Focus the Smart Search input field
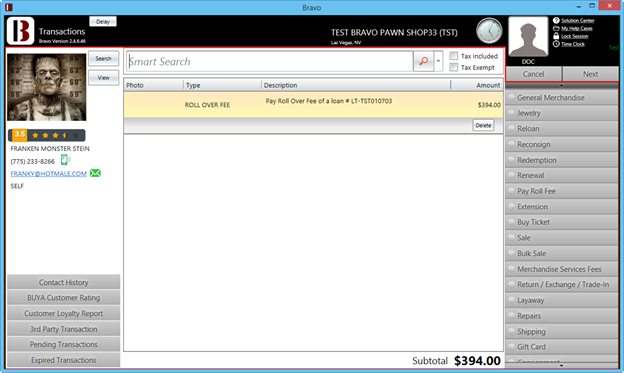The image size is (624, 373). pos(270,61)
